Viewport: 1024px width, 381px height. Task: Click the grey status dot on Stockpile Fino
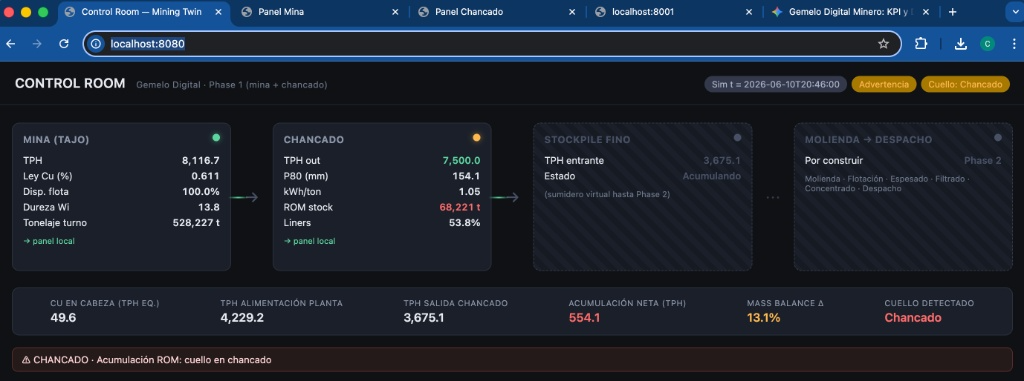737,138
